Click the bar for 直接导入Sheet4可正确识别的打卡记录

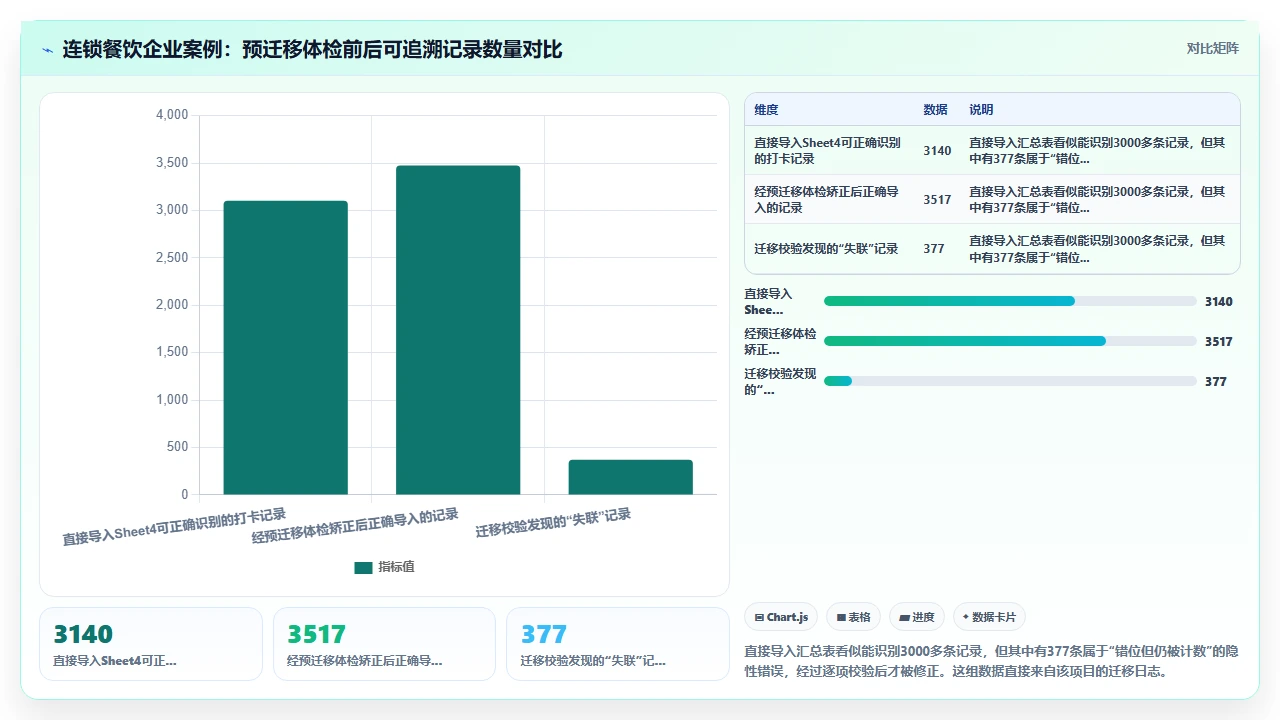pyautogui.click(x=285, y=347)
